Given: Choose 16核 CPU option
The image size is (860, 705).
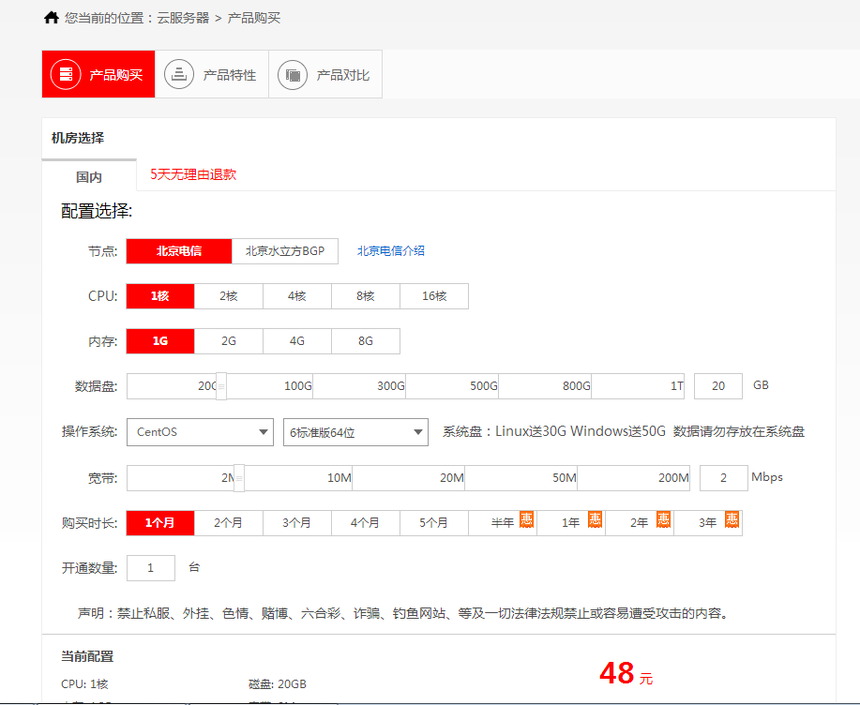Looking at the screenshot, I should (x=434, y=296).
